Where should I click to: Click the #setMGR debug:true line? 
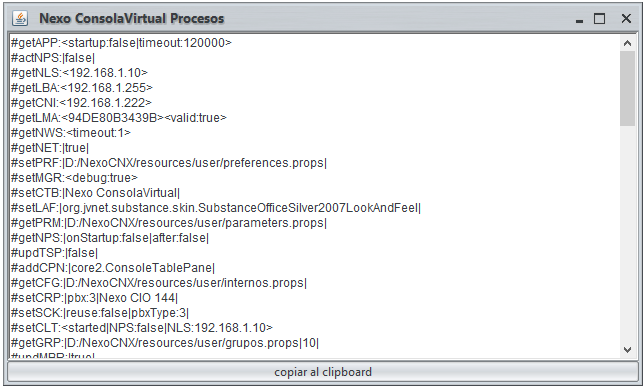pyautogui.click(x=74, y=178)
